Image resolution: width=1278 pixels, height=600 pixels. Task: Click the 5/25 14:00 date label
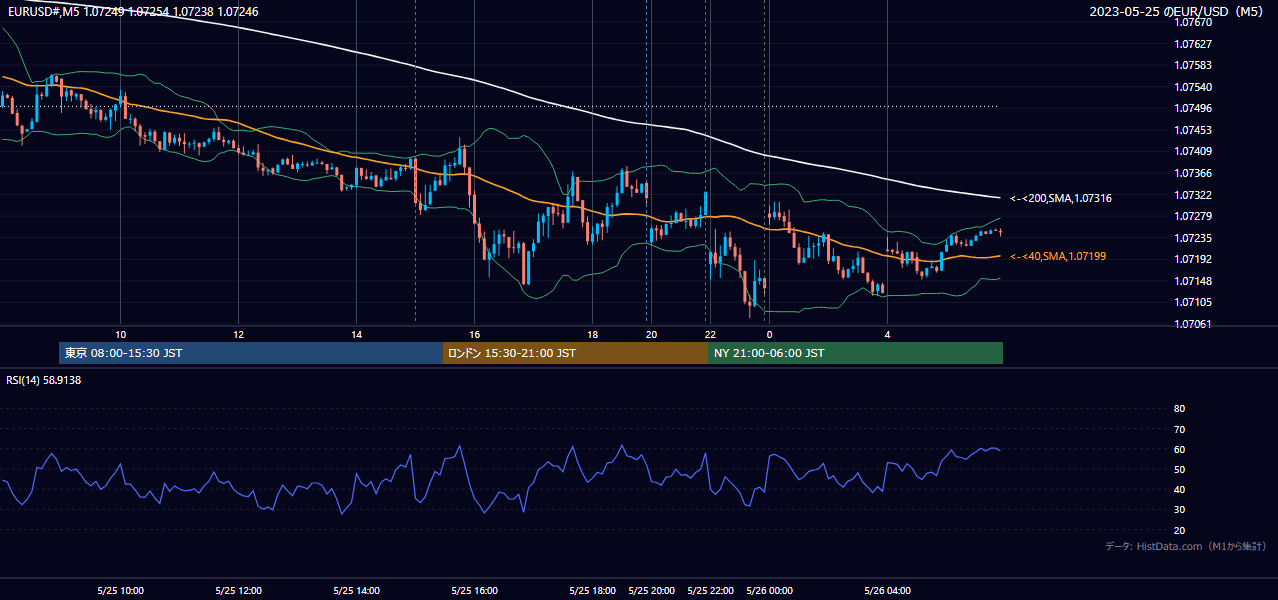click(356, 590)
